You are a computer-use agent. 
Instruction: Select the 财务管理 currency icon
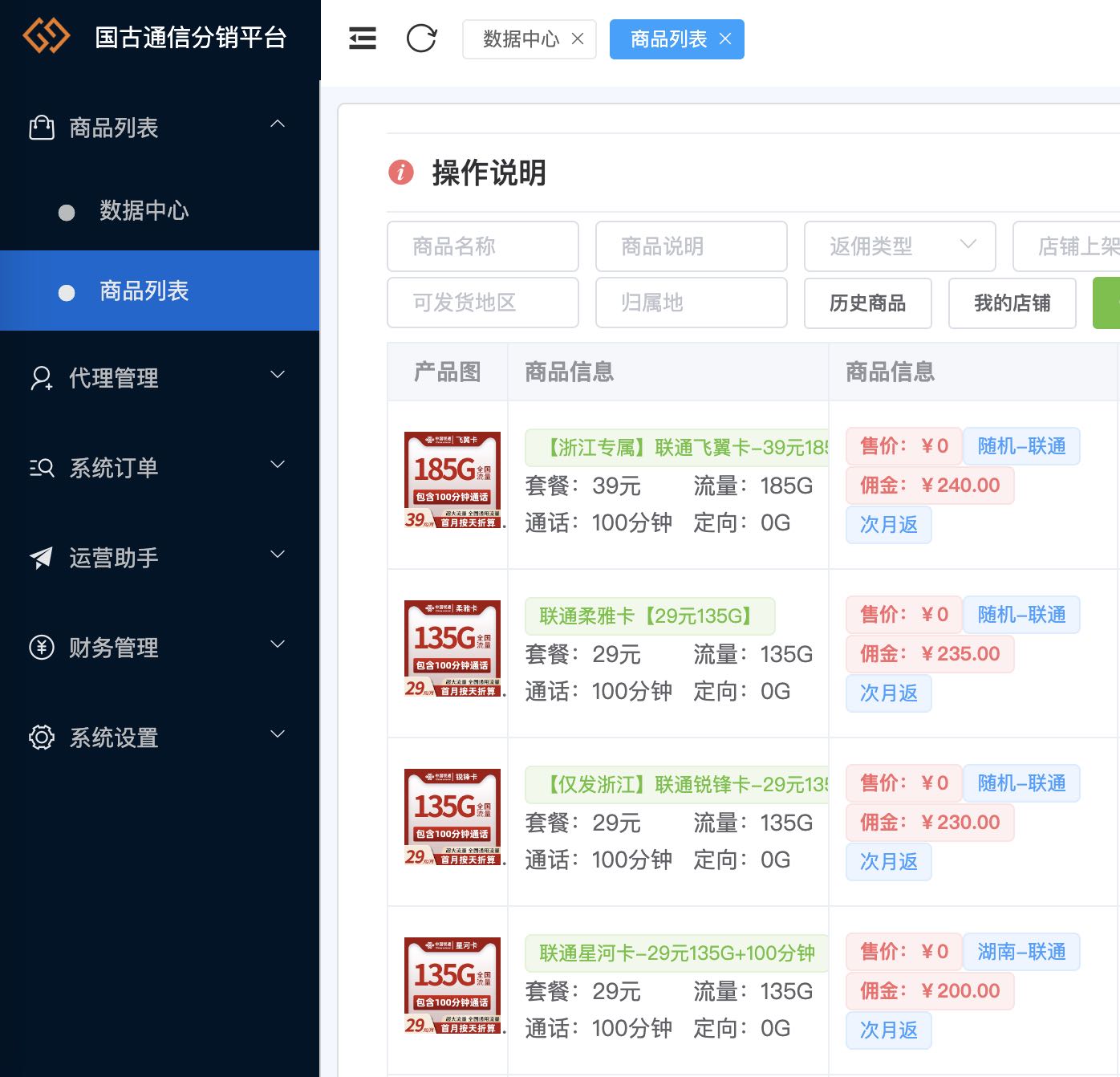point(40,648)
